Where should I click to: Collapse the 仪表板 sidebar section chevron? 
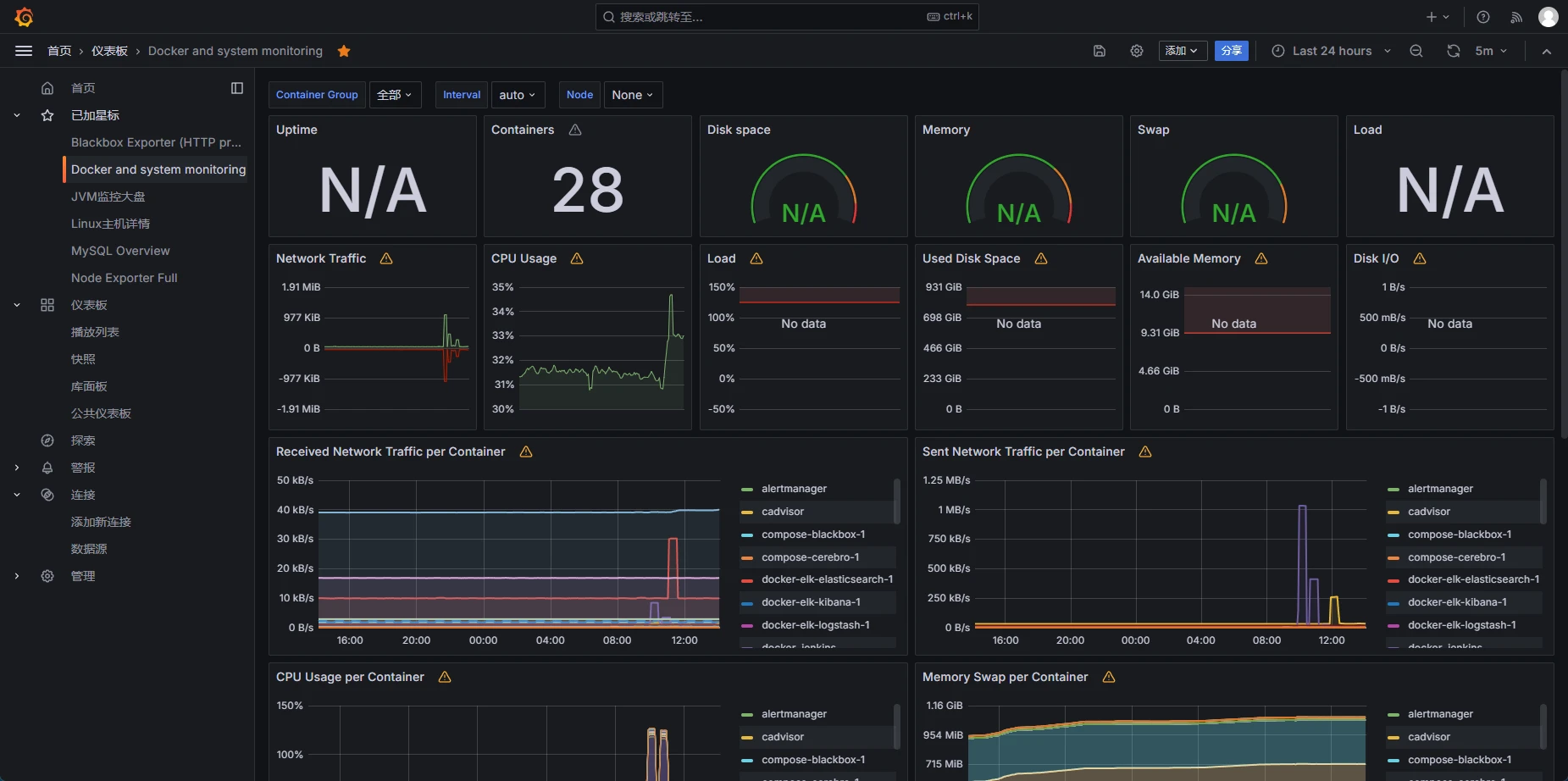(17, 305)
